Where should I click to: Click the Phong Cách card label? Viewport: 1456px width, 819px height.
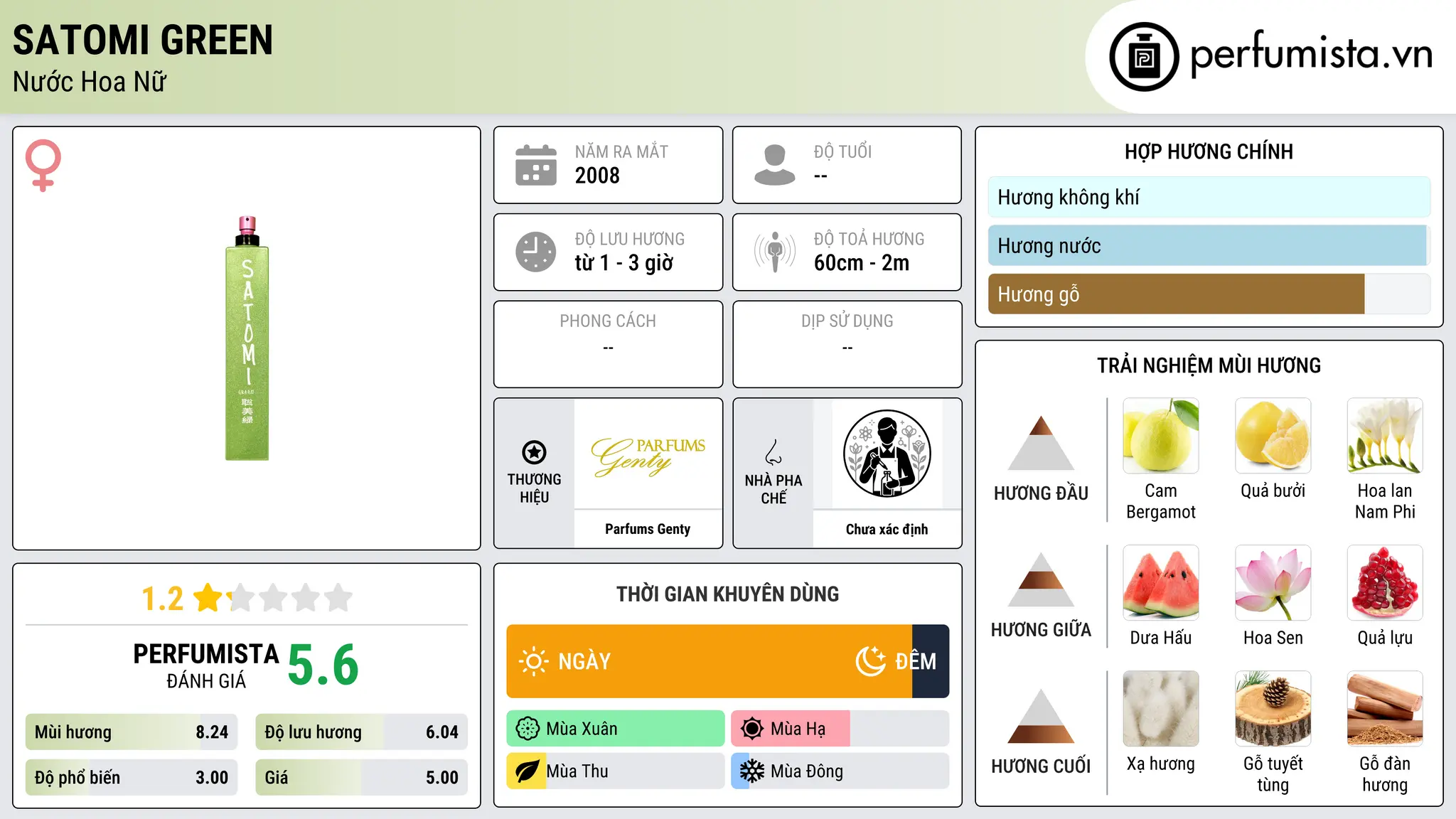tap(608, 321)
